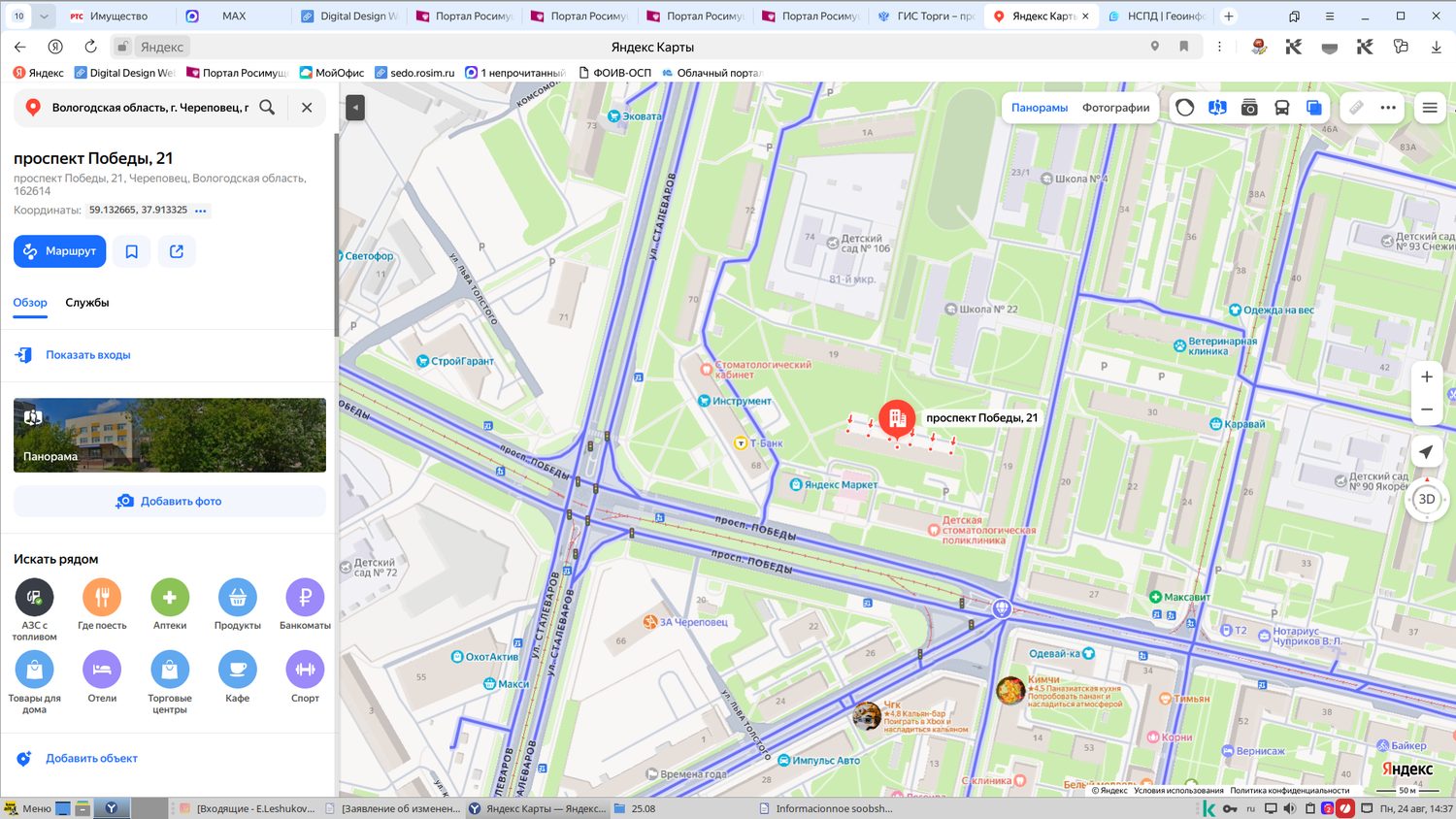1456x819 pixels.
Task: Select the Обзор tab
Action: (x=30, y=303)
